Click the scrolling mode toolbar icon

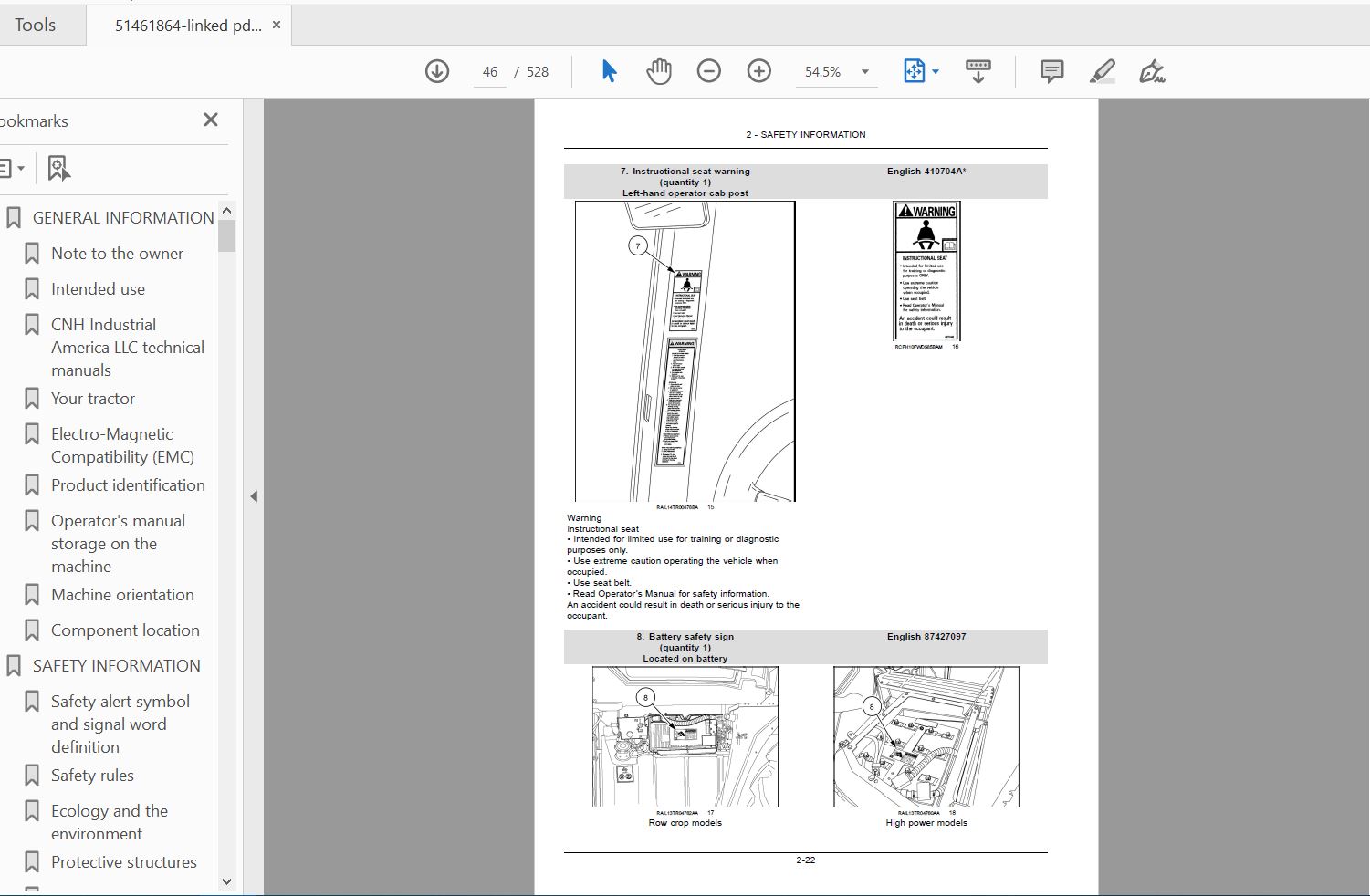tap(978, 71)
